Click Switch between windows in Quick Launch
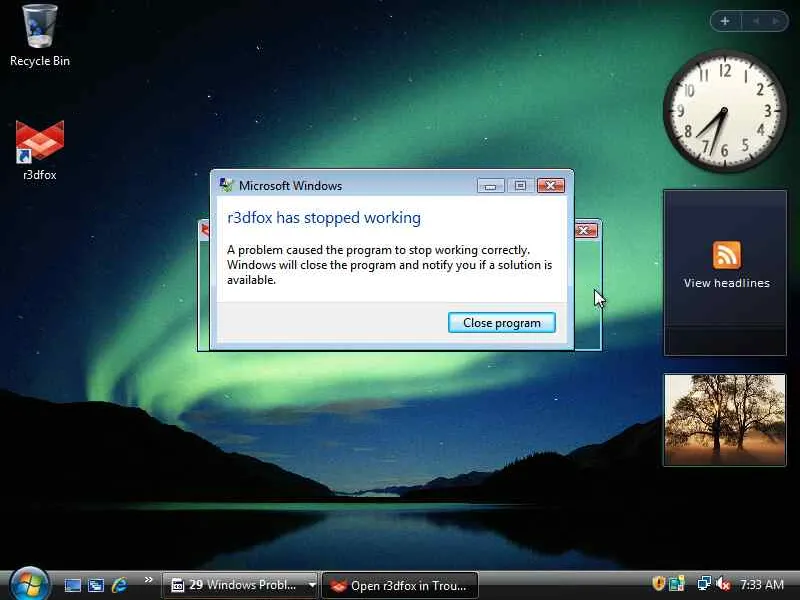Viewport: 800px width, 600px height. [95, 585]
